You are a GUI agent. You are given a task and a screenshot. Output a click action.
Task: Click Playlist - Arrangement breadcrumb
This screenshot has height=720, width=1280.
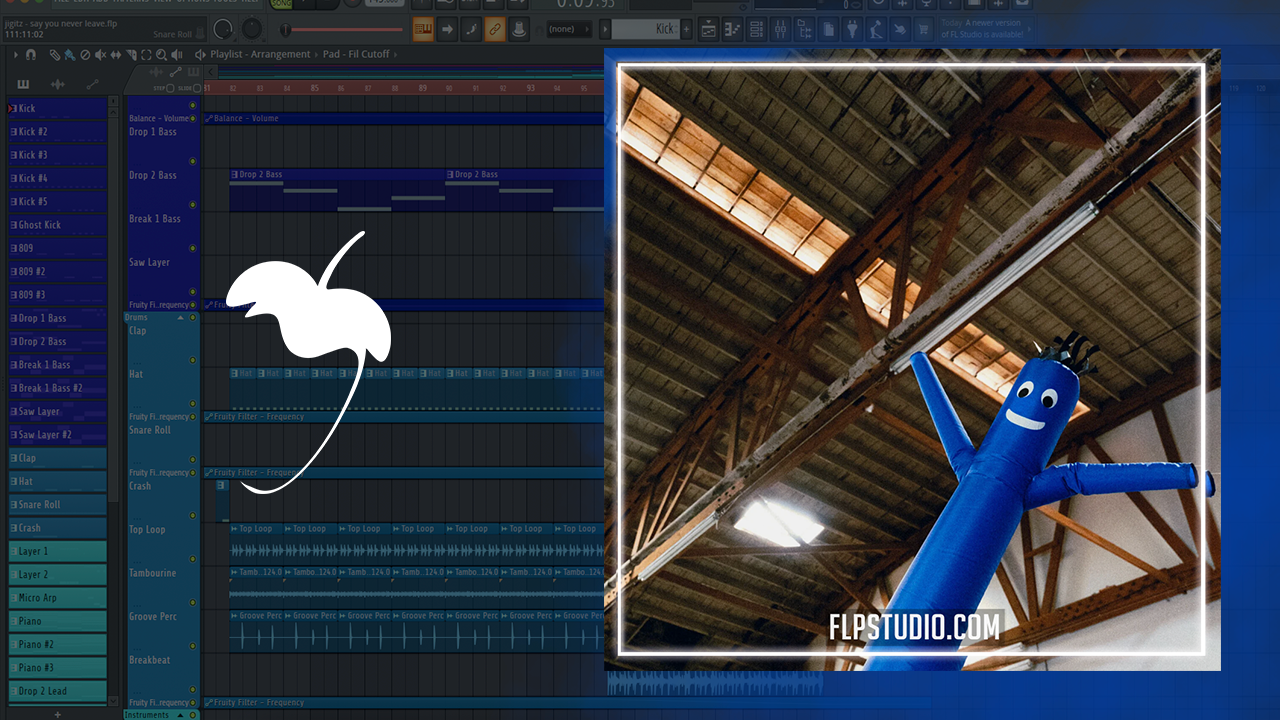(260, 55)
